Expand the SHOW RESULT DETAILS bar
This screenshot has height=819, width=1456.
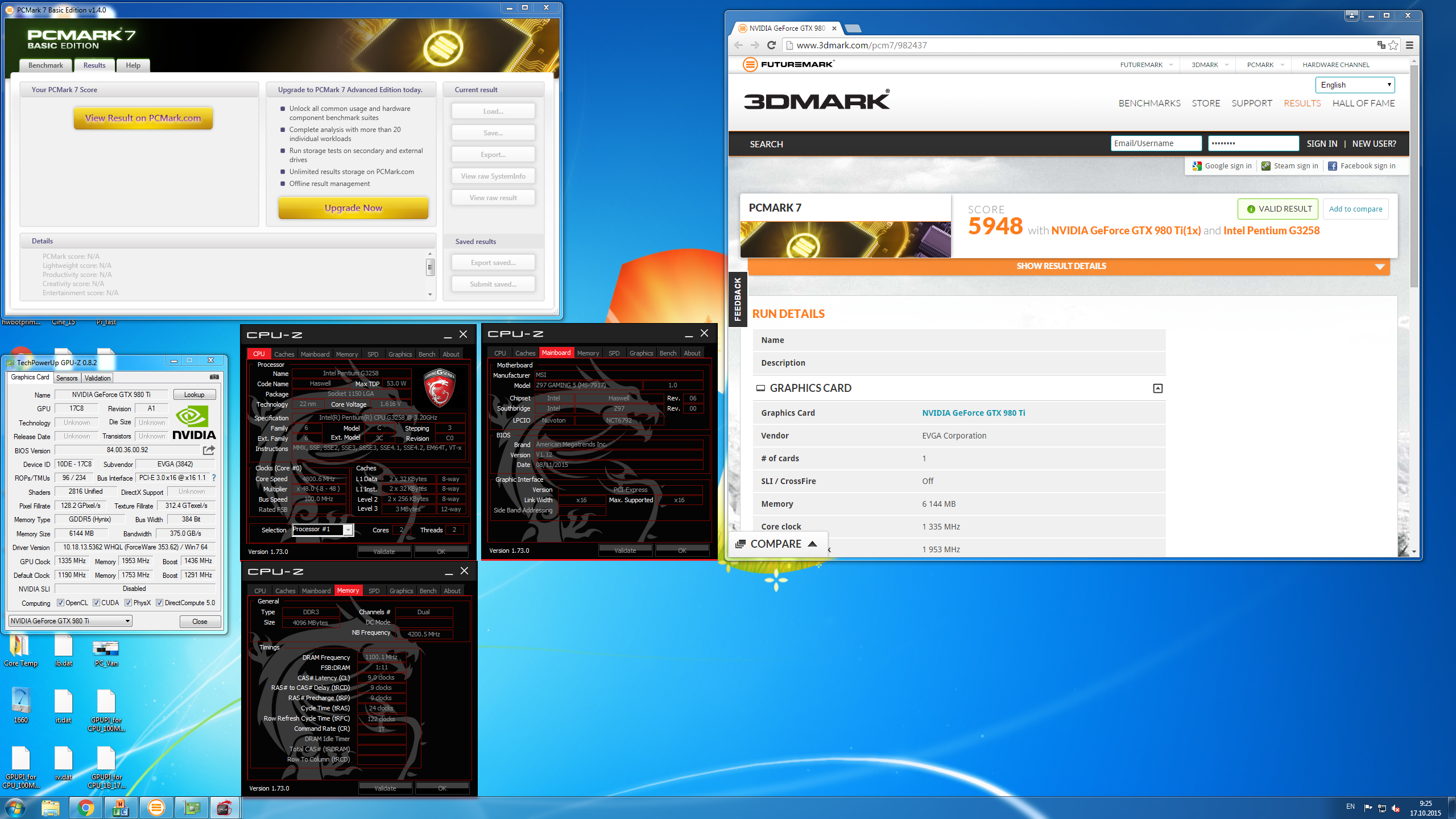pos(1069,266)
